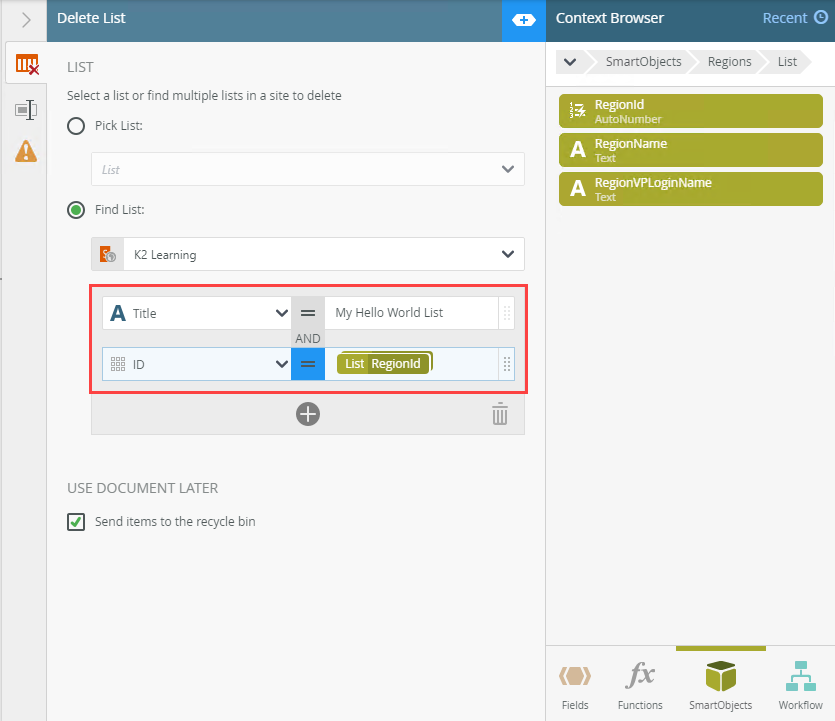Viewport: 835px width, 721px height.
Task: Select the Pick List radio button
Action: tap(76, 126)
